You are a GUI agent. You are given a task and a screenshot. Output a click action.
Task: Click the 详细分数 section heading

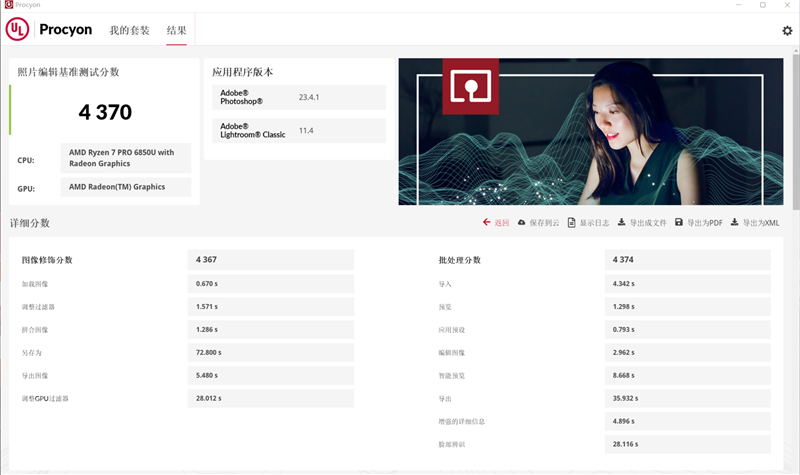click(30, 223)
